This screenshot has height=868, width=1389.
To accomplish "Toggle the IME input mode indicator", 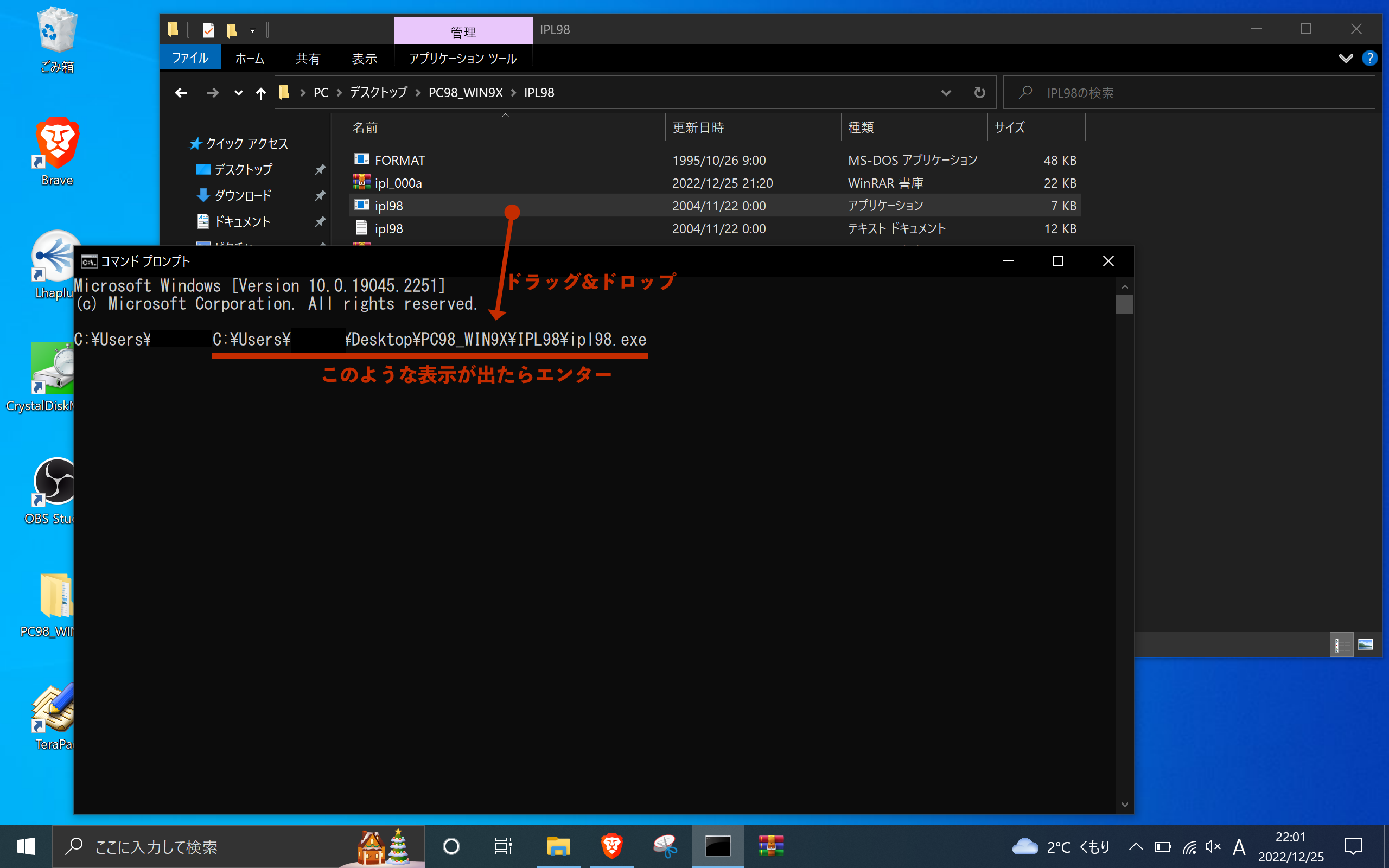I will pyautogui.click(x=1239, y=846).
